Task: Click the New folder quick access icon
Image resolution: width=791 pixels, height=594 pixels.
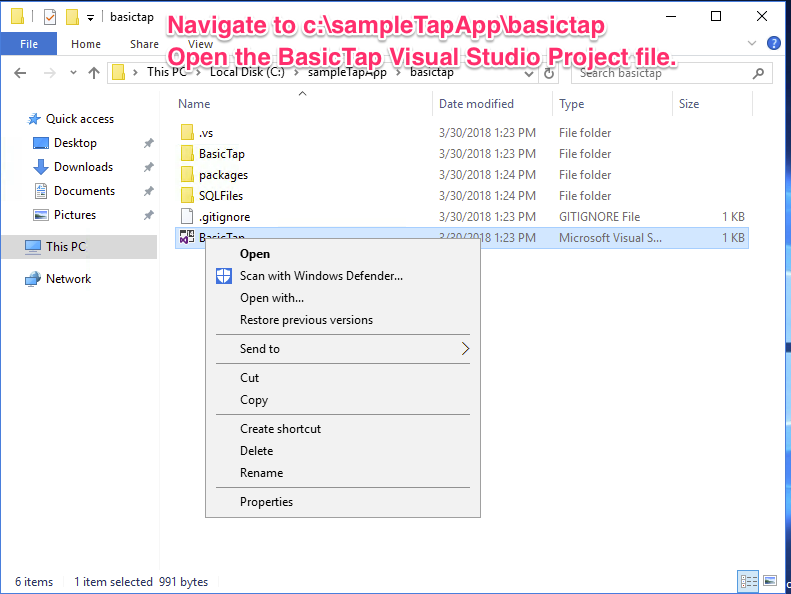Action: 73,17
